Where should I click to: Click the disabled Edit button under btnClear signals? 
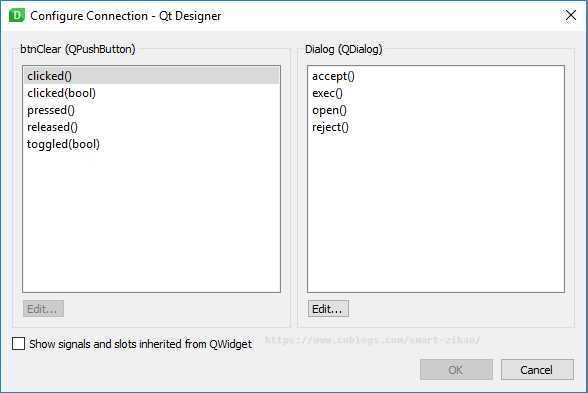[x=43, y=309]
